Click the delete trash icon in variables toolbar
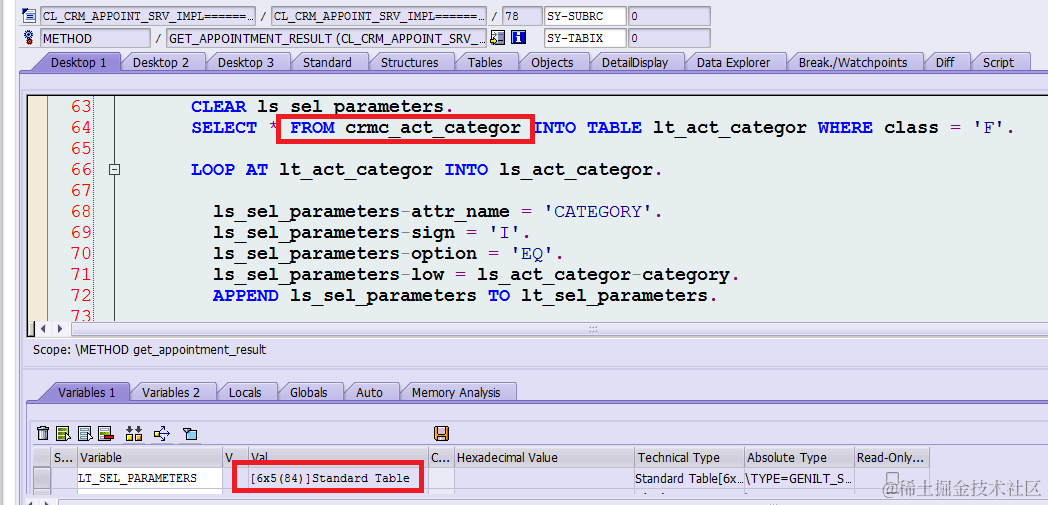Screen dimensions: 1048x505 click(43, 434)
